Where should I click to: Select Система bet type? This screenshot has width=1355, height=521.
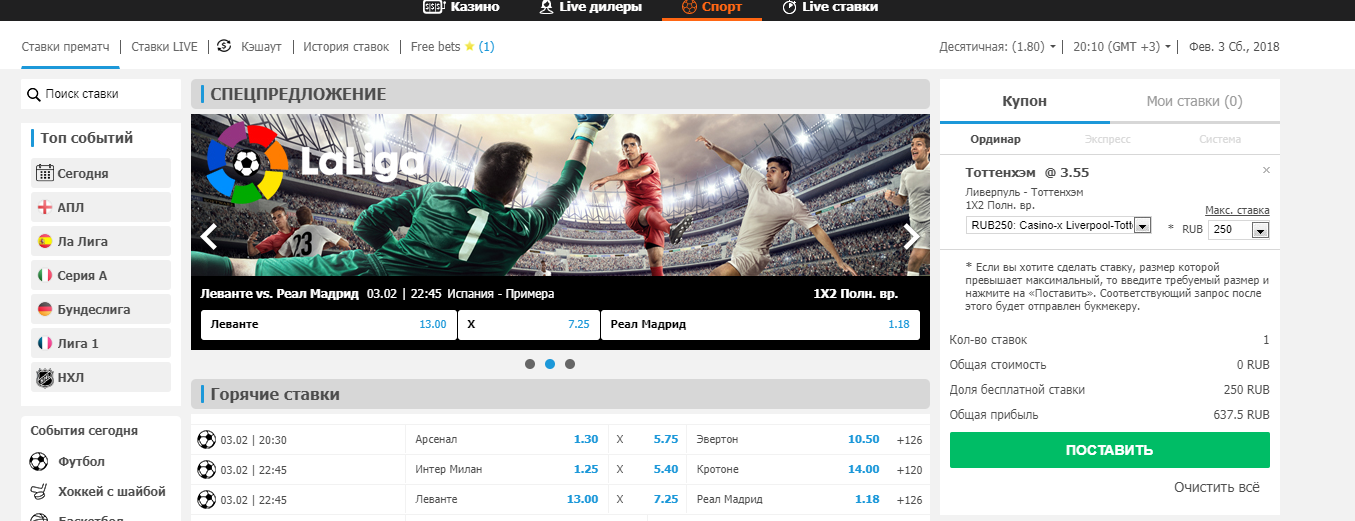pos(1220,139)
